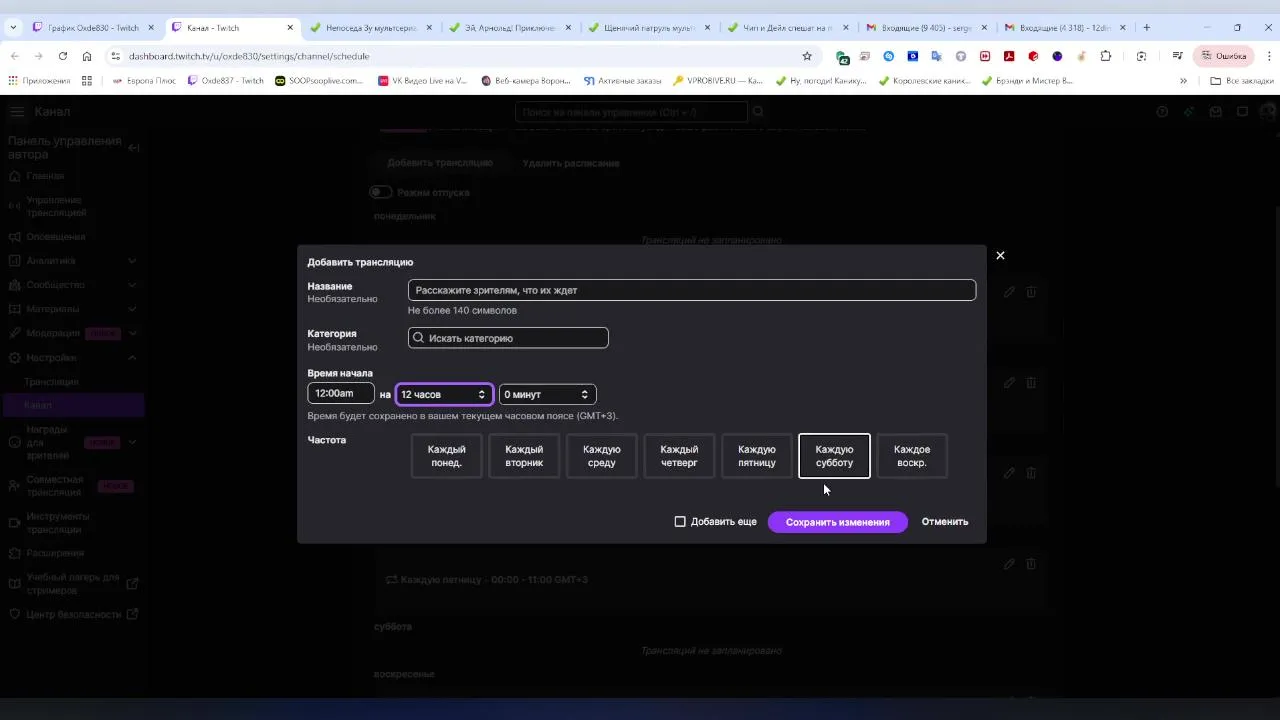Click the Ошибка profile button

point(1223,56)
